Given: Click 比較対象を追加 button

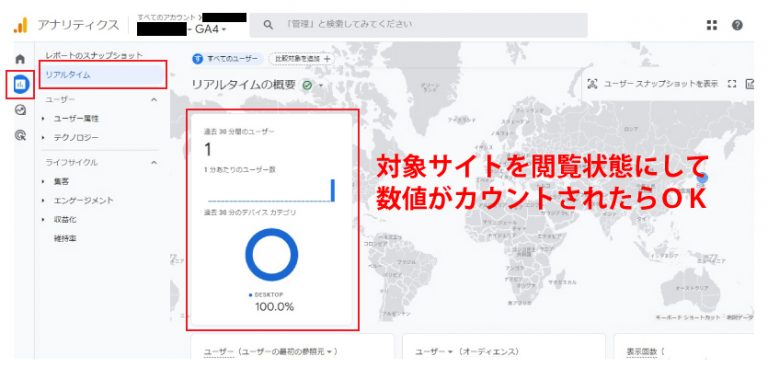Looking at the screenshot, I should pyautogui.click(x=302, y=58).
